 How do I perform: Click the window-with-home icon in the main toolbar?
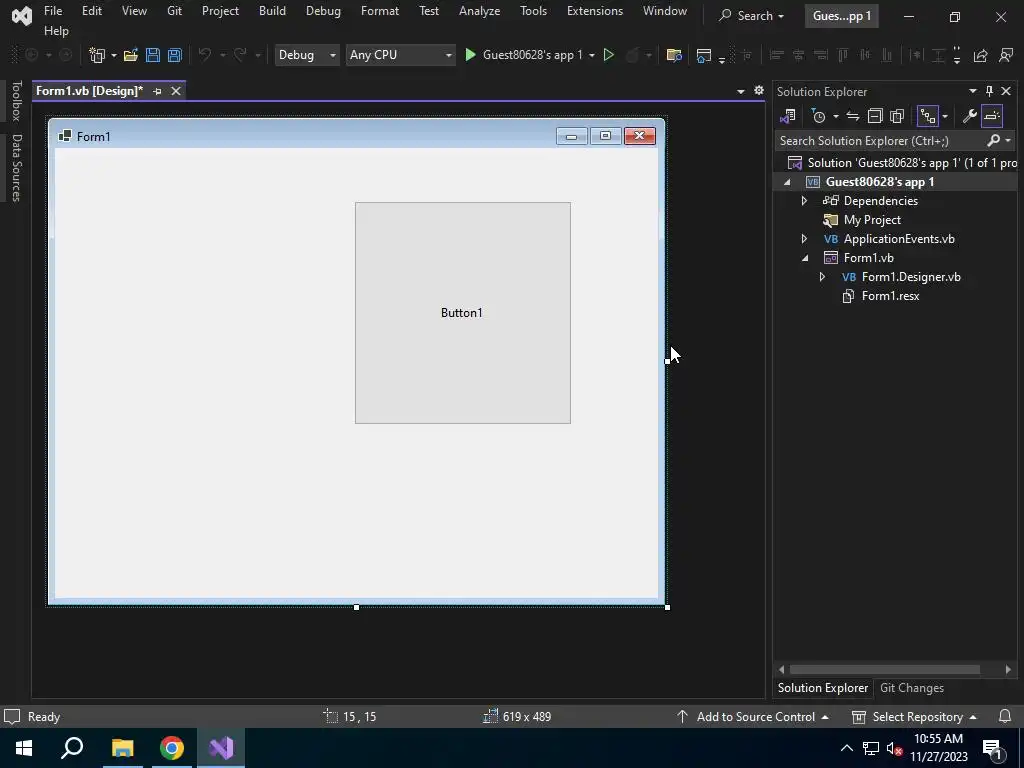point(703,56)
